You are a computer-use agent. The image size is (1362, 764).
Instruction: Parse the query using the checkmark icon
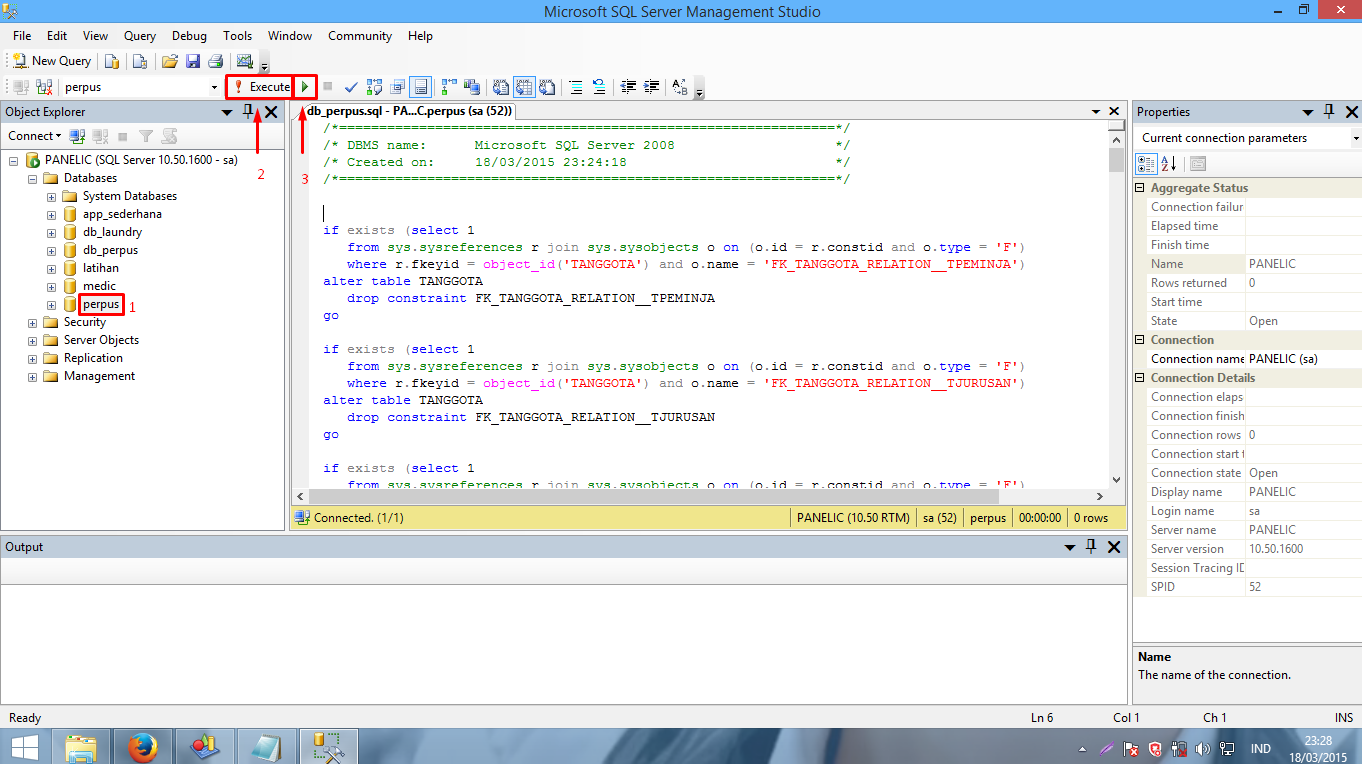pos(351,87)
